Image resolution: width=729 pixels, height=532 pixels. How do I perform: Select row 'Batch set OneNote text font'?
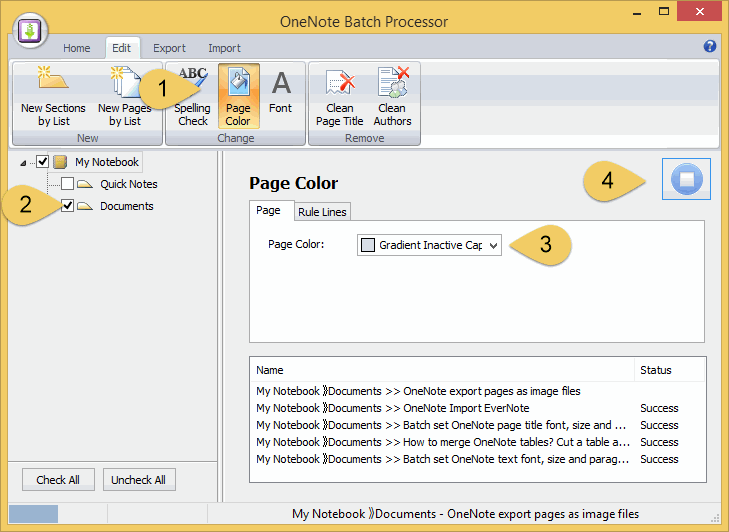point(478,459)
